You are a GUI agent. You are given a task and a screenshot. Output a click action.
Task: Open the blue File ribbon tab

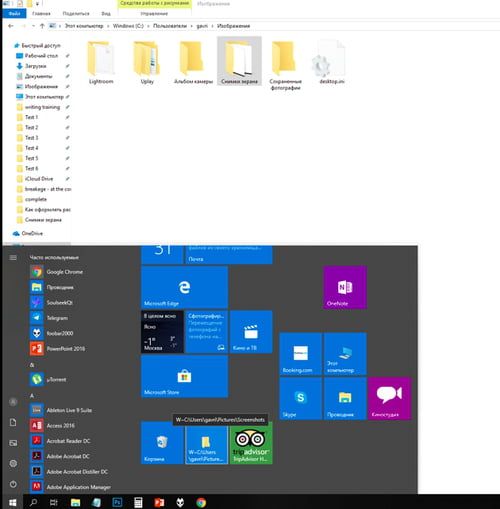pos(14,14)
